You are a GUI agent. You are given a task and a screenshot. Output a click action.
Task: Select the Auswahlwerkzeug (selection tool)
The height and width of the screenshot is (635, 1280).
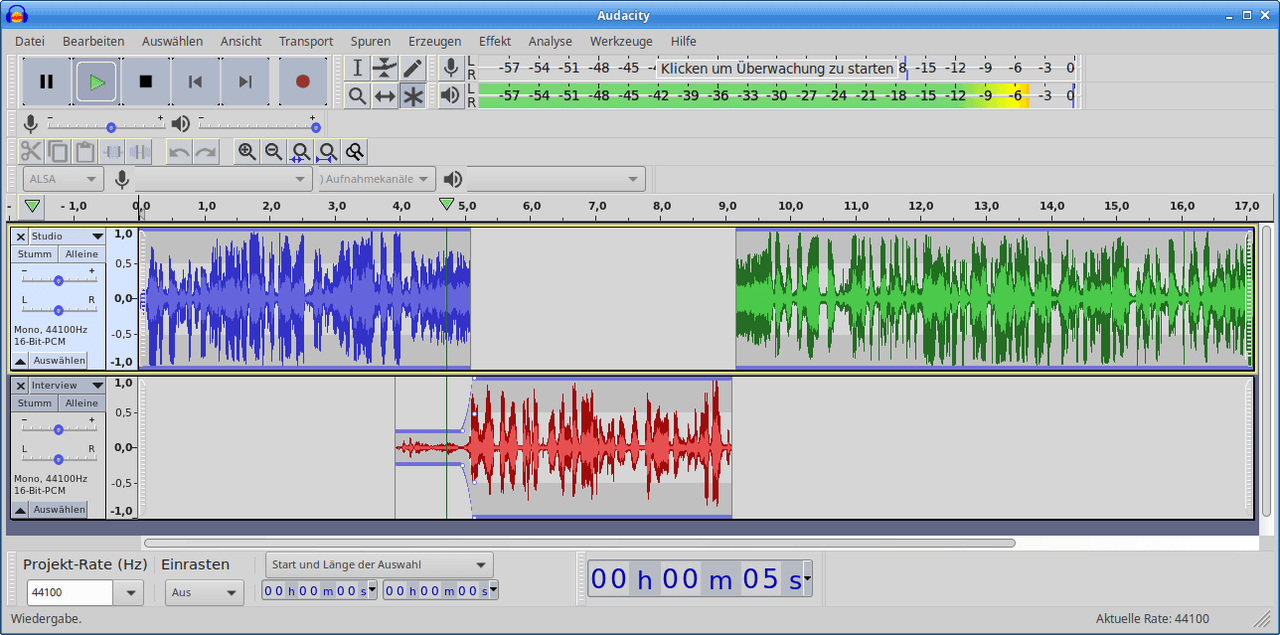[355, 67]
